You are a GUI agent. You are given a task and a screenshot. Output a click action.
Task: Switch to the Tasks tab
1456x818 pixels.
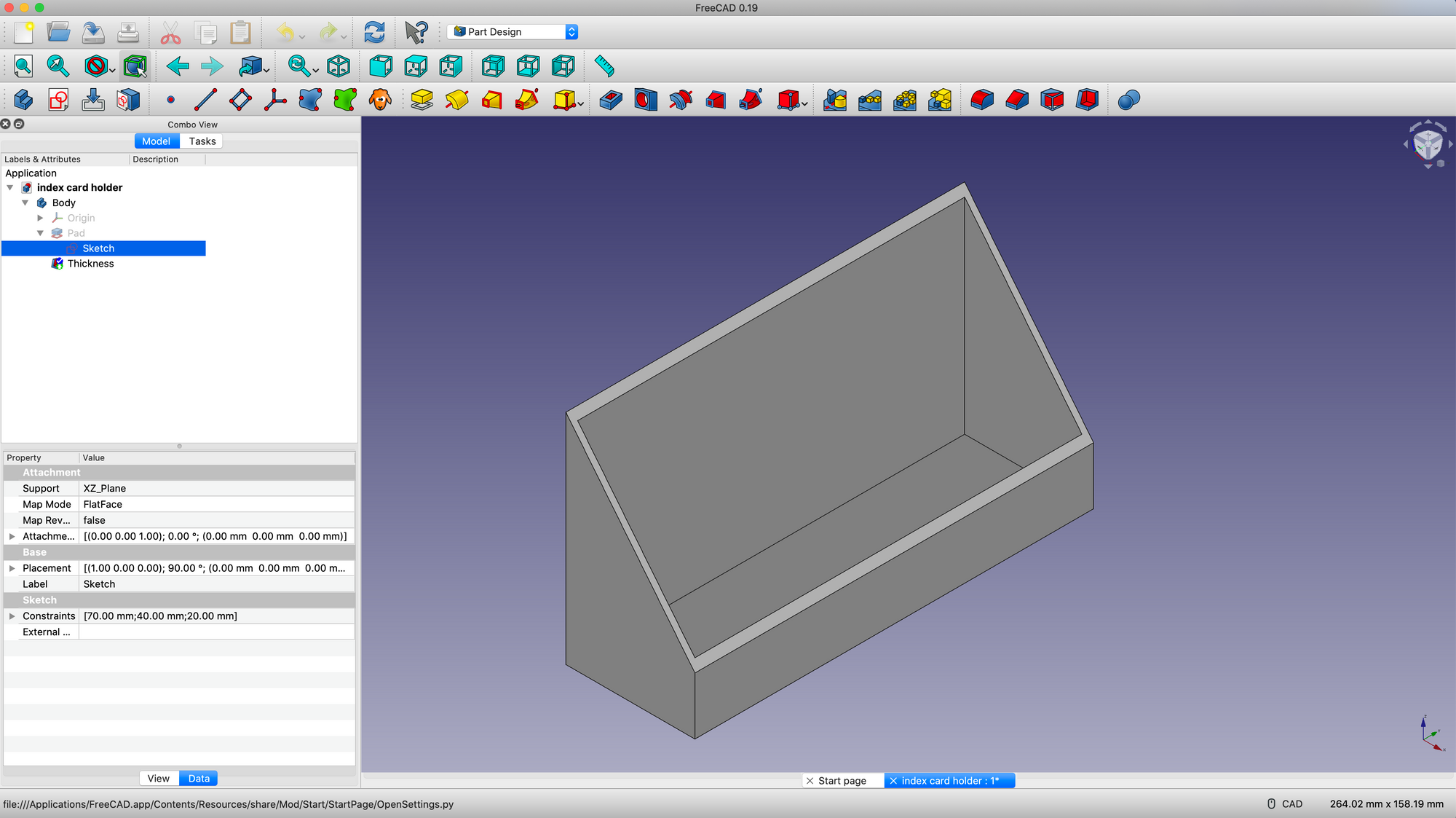coord(202,141)
